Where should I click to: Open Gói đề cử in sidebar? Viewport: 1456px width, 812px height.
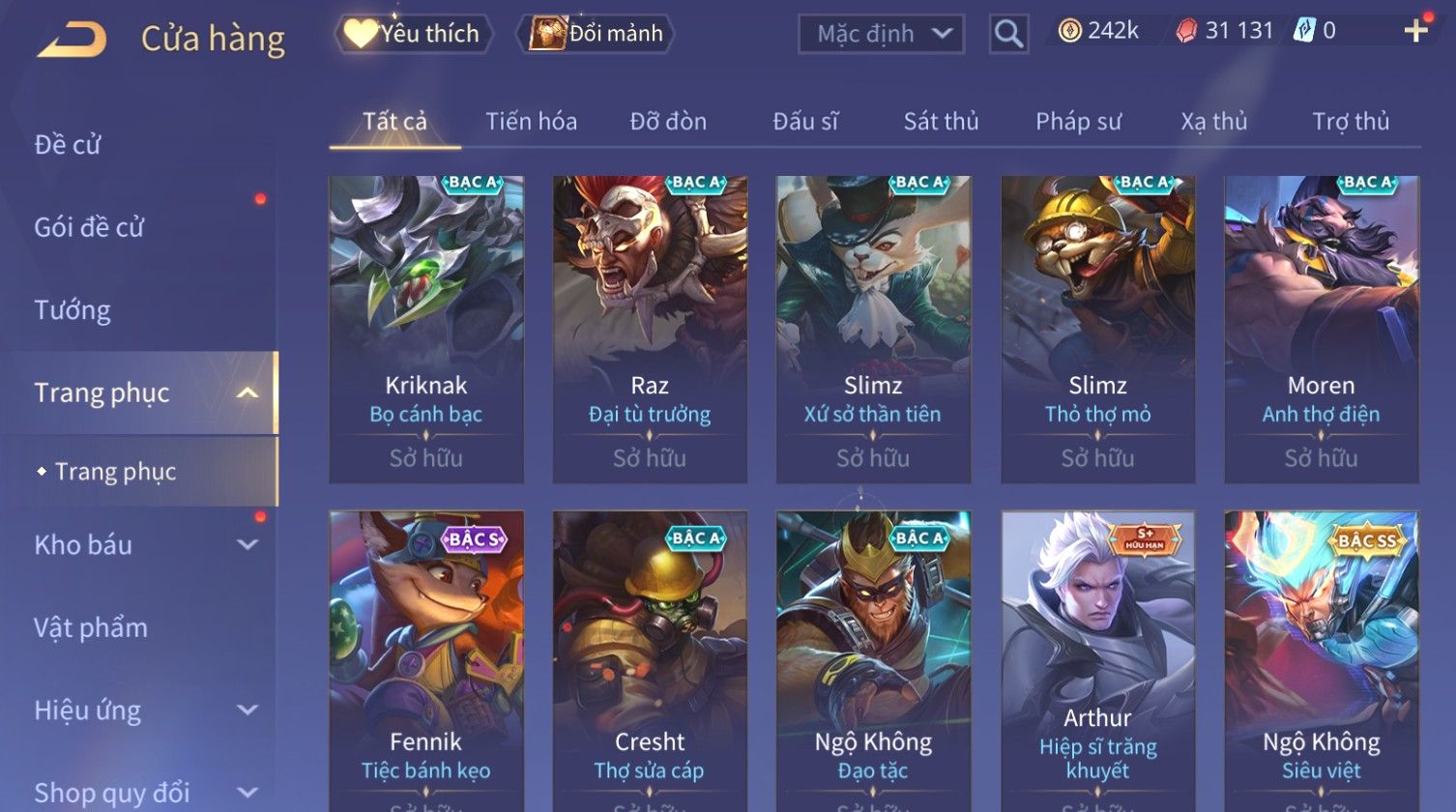[89, 227]
